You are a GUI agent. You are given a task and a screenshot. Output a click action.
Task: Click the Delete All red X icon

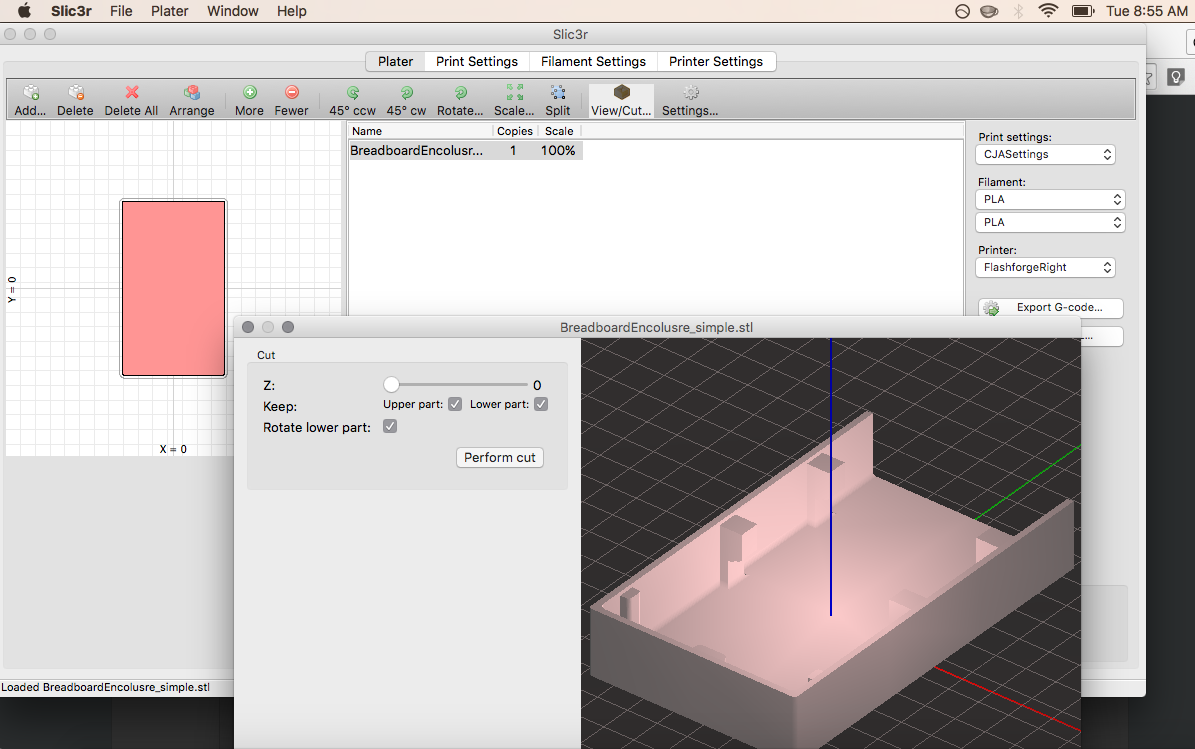[132, 92]
